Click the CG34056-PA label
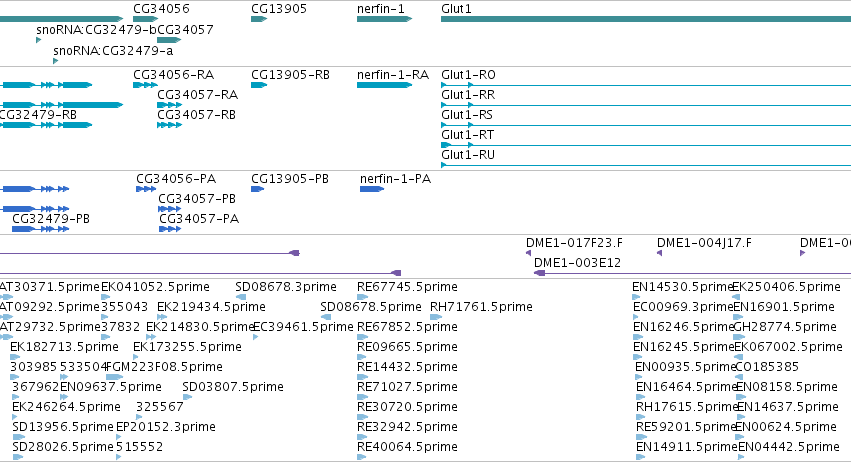The image size is (851, 462). click(176, 179)
